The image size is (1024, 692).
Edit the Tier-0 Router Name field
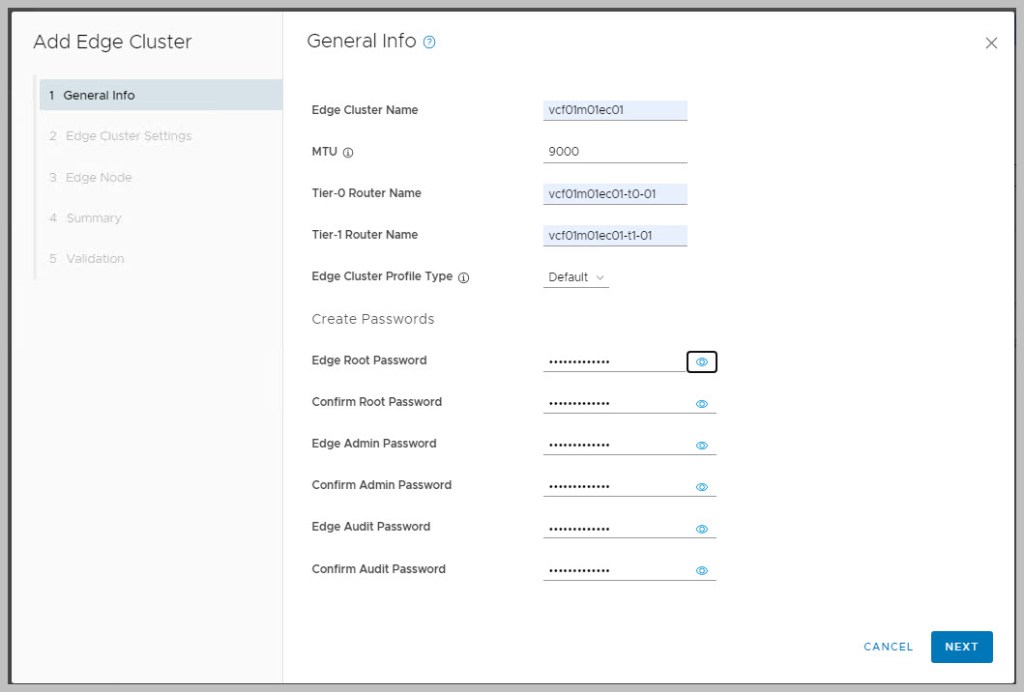(x=615, y=193)
